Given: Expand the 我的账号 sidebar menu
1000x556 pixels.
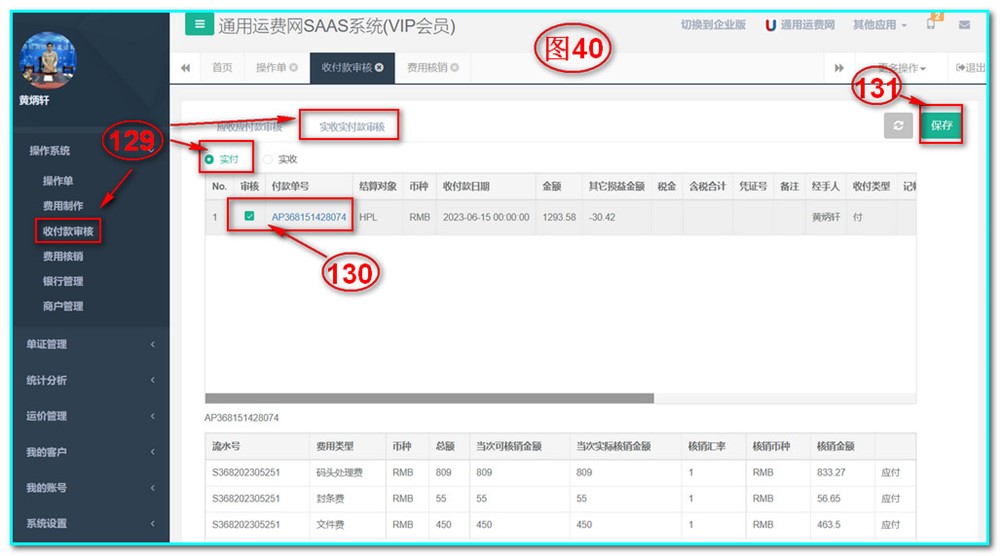Looking at the screenshot, I should [90, 488].
